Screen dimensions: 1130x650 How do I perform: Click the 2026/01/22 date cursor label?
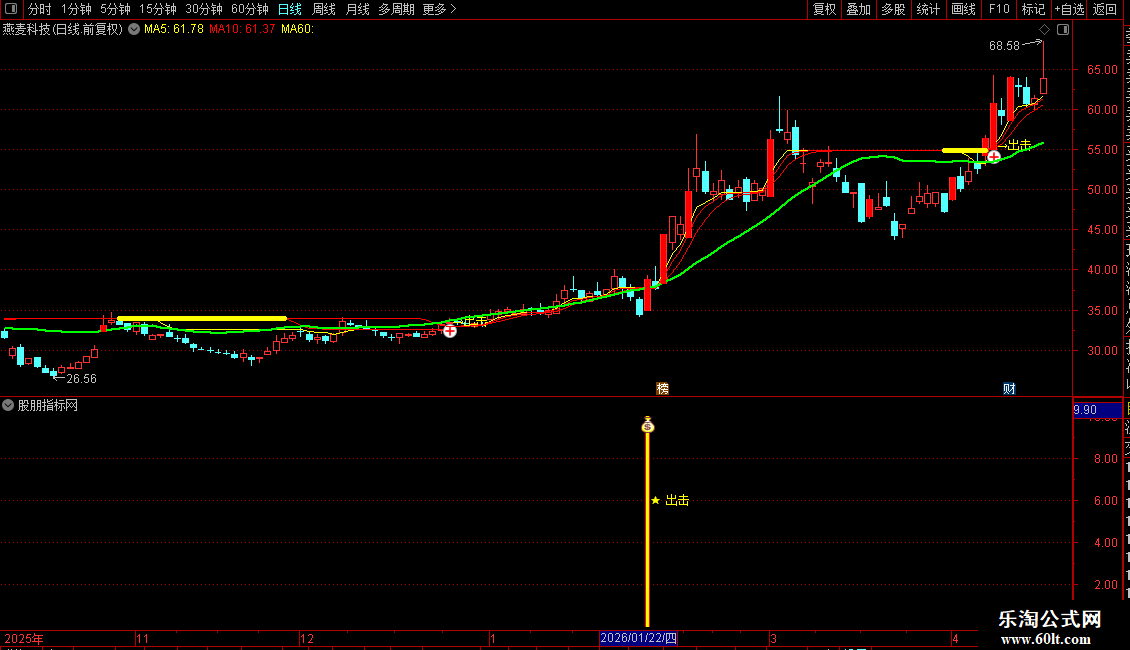coord(639,638)
